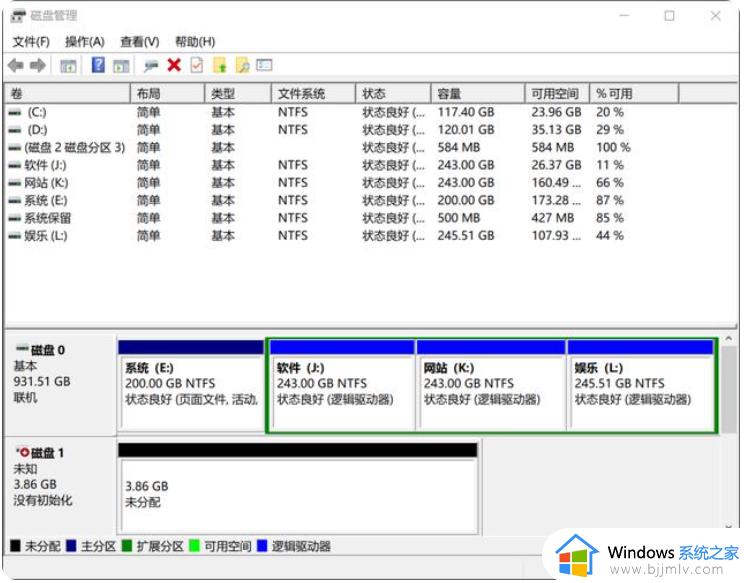Click the red uninitialized 磁盘 1 icon

[x=22, y=452]
